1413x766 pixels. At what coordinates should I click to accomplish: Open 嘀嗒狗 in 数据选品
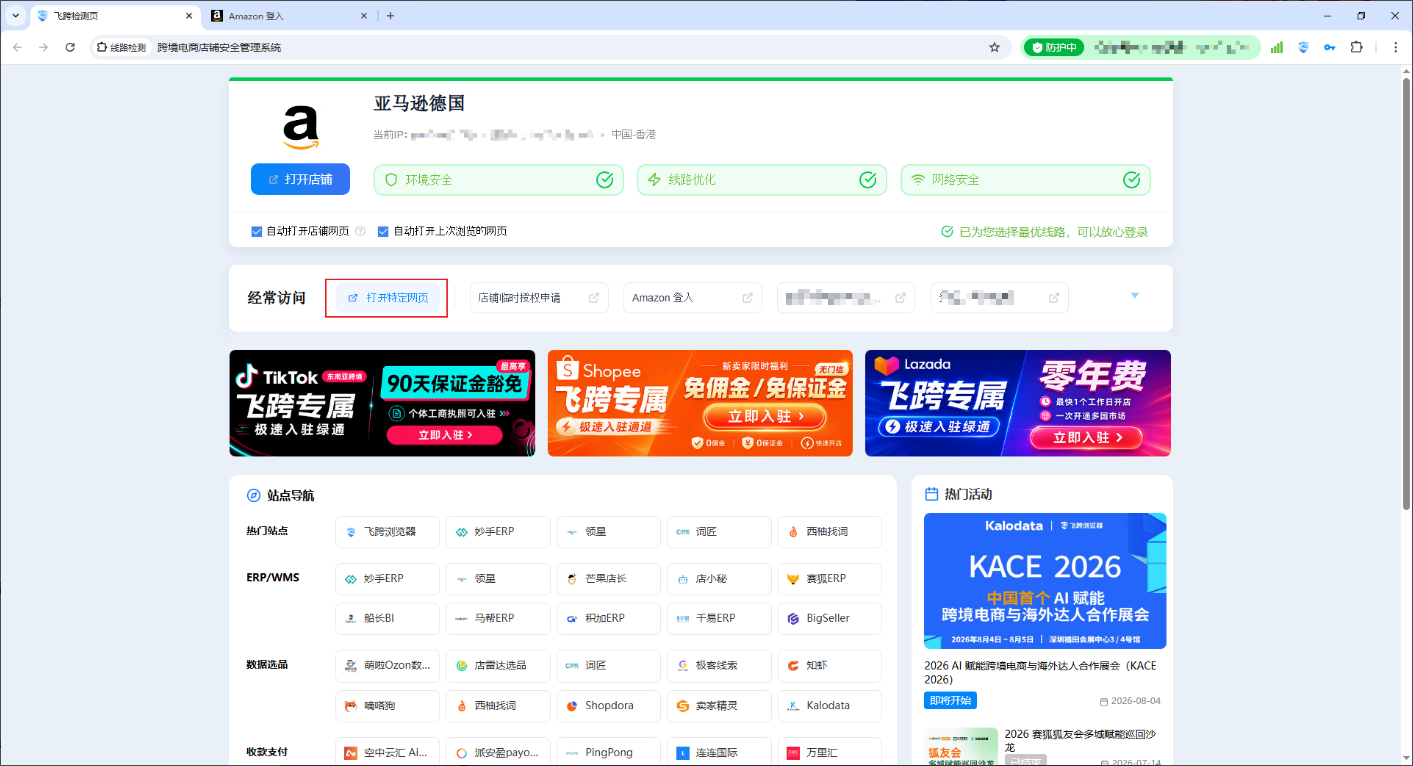point(387,705)
